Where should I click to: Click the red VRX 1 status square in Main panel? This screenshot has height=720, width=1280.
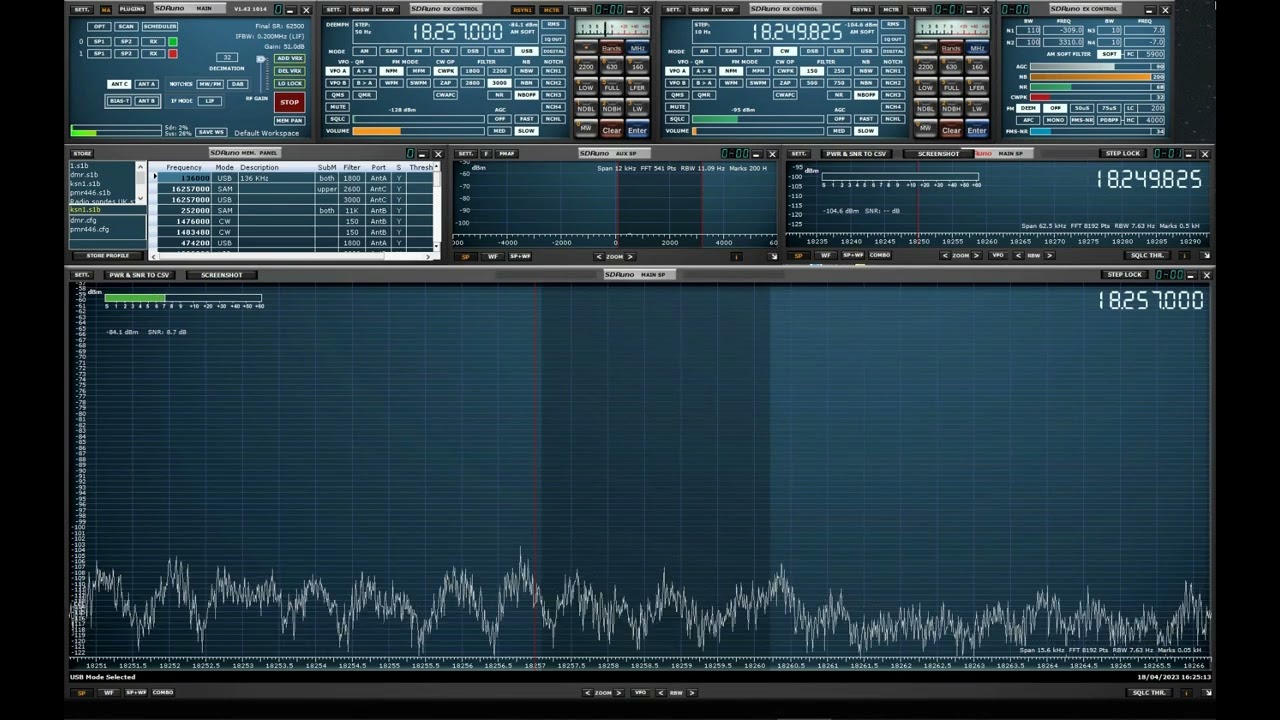click(x=172, y=53)
